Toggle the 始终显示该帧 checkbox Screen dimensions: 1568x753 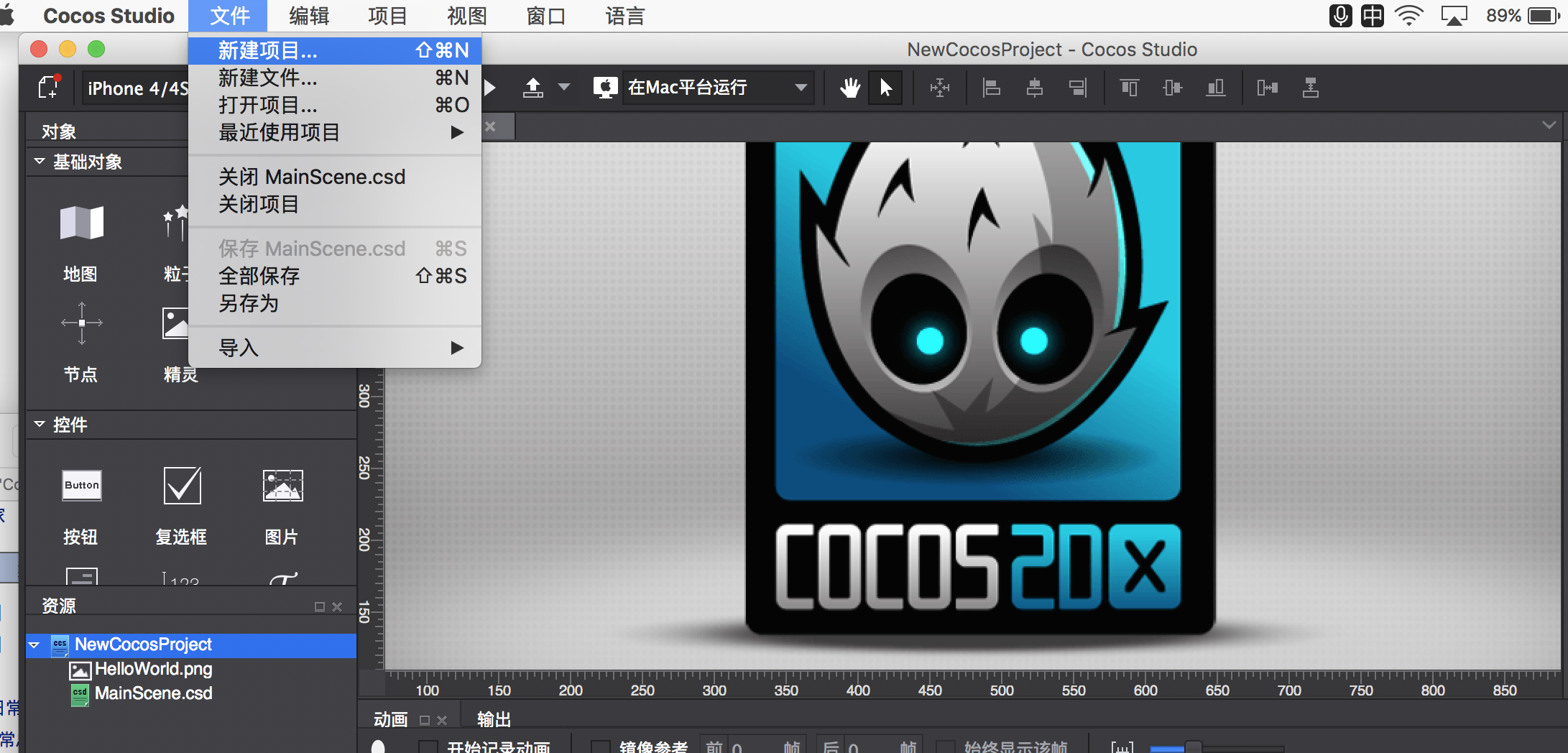pos(946,747)
